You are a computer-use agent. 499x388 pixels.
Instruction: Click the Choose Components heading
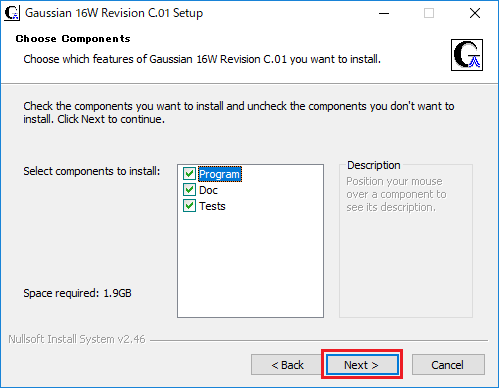(73, 39)
